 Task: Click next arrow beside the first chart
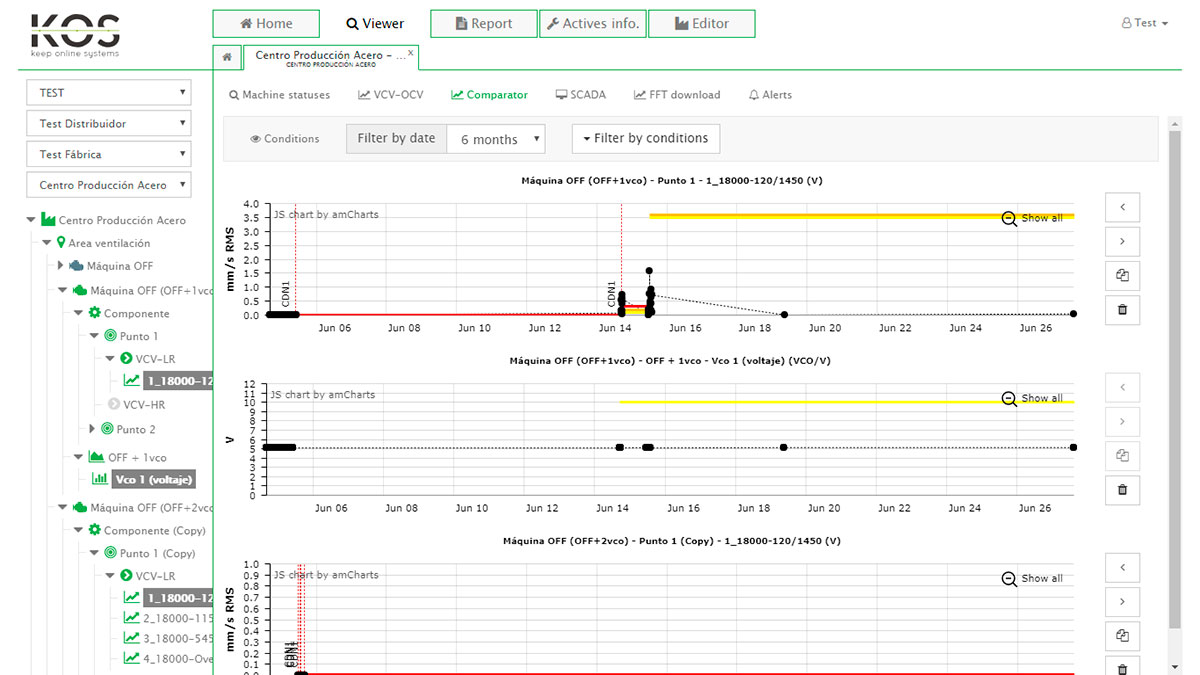(1122, 242)
